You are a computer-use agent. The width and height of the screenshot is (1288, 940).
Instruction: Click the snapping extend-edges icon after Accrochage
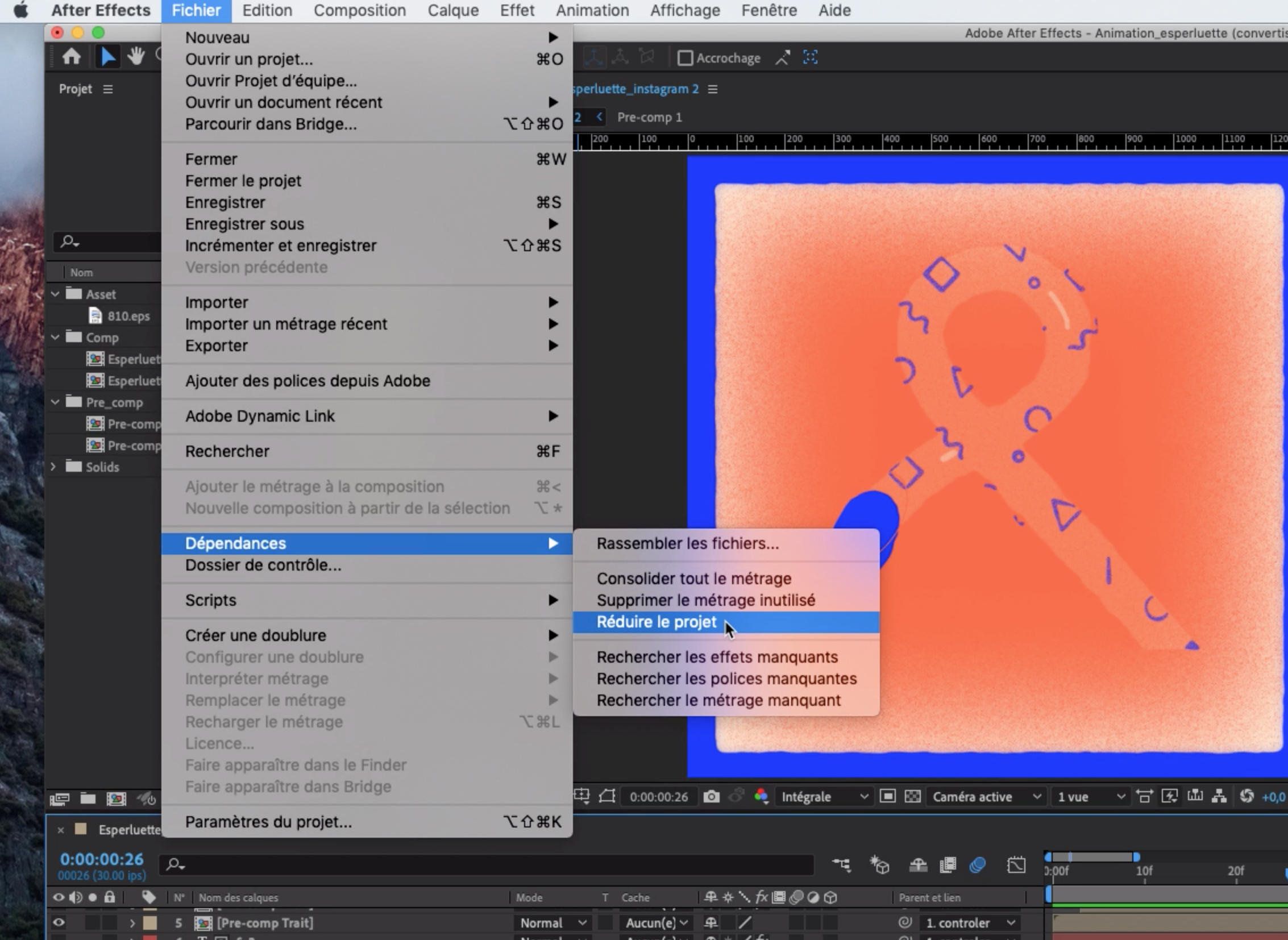tap(783, 57)
